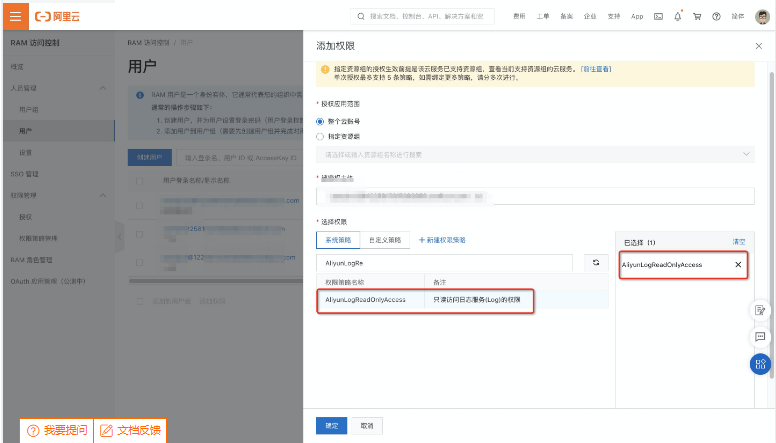
Task: Select 整个云账号 radio option
Action: click(320, 121)
